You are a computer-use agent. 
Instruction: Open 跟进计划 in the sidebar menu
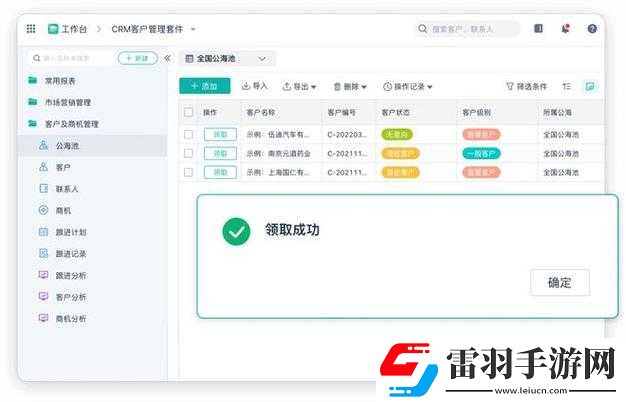click(71, 232)
